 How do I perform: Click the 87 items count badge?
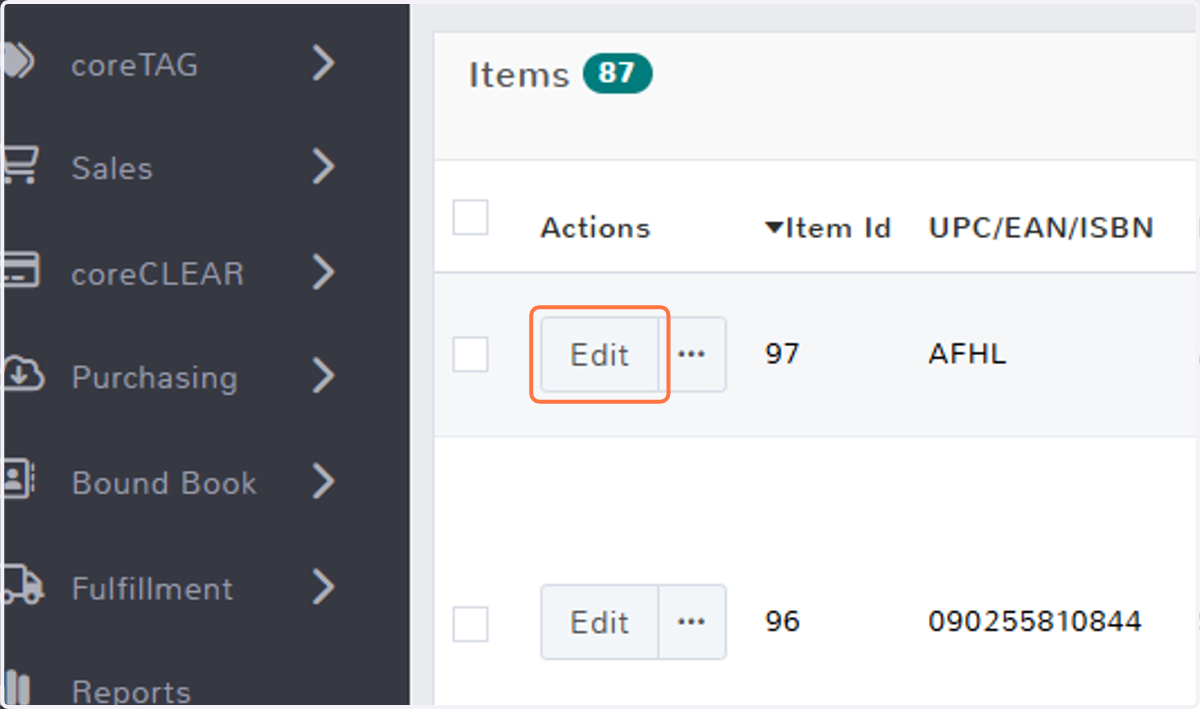pos(617,74)
